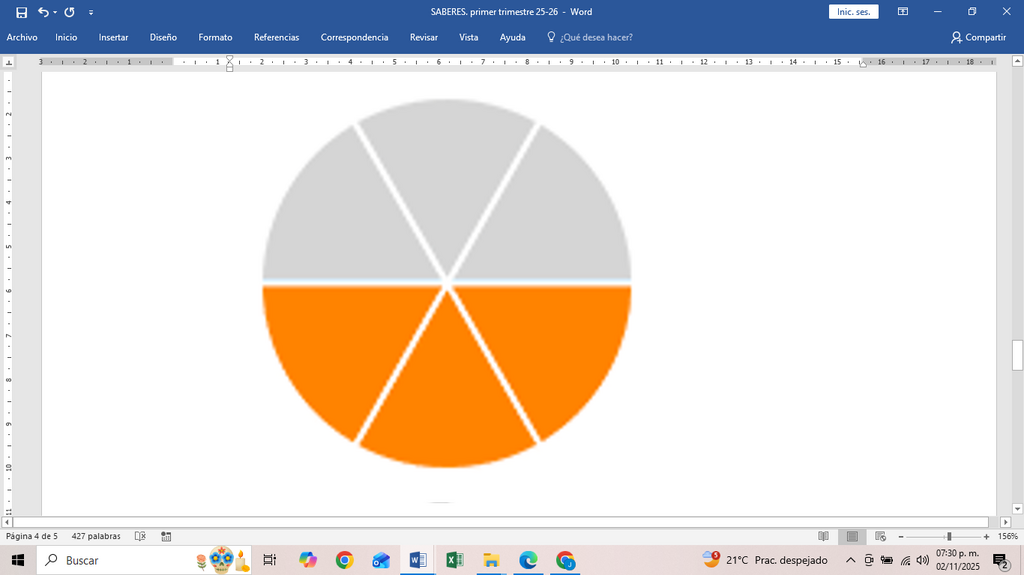Click the macro recording icon in status bar

click(166, 536)
